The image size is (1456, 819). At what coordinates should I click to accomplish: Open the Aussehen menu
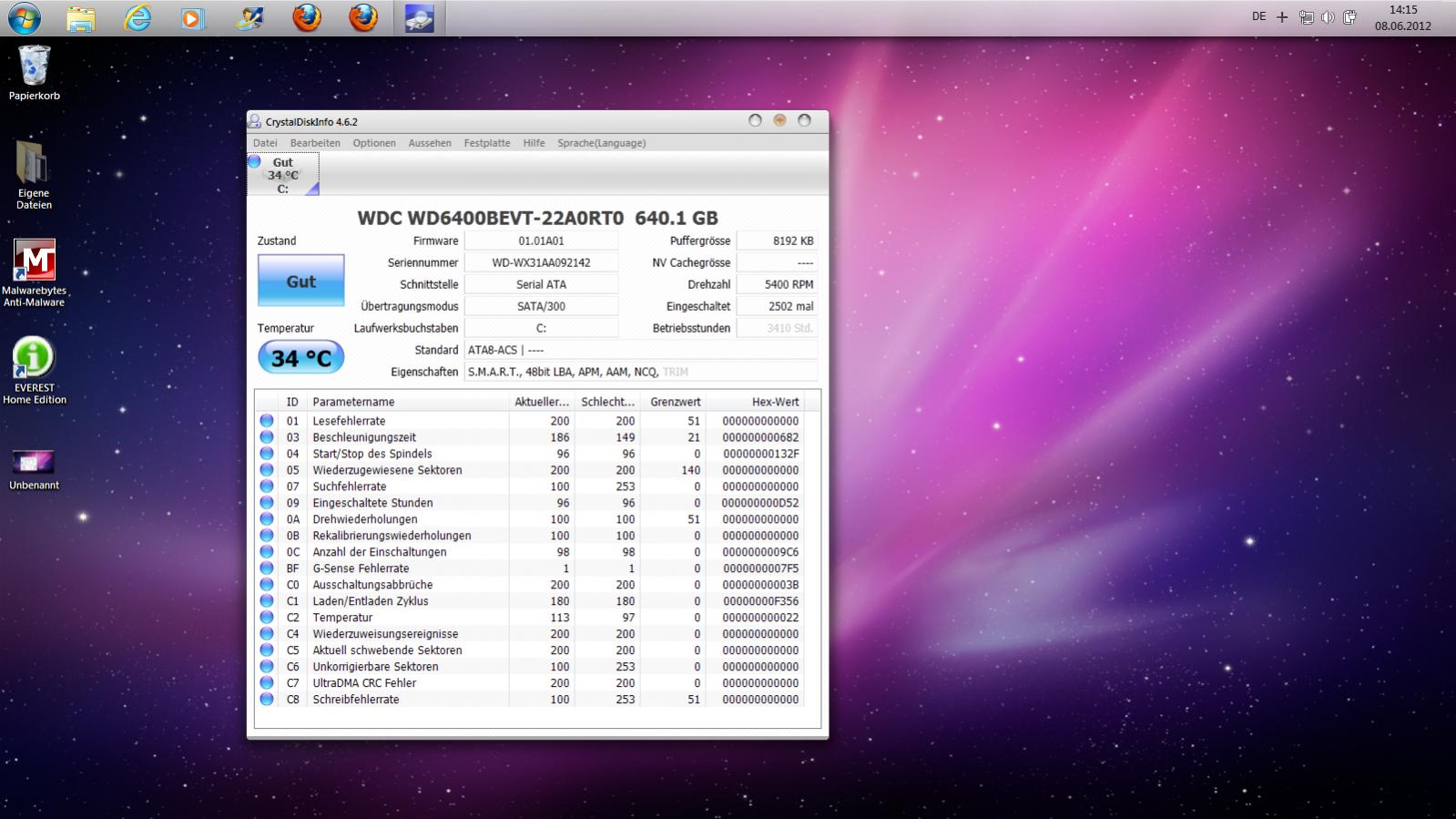click(430, 143)
